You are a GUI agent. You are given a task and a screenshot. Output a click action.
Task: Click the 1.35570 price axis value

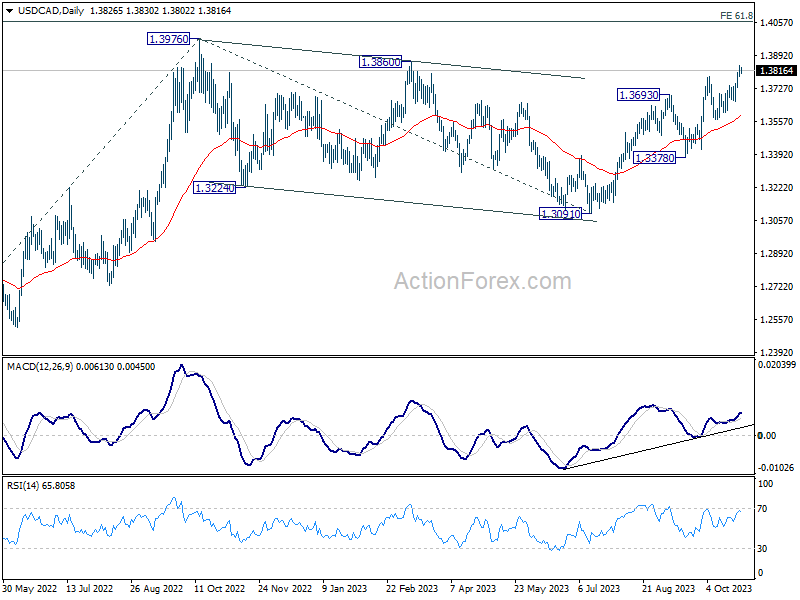click(777, 122)
